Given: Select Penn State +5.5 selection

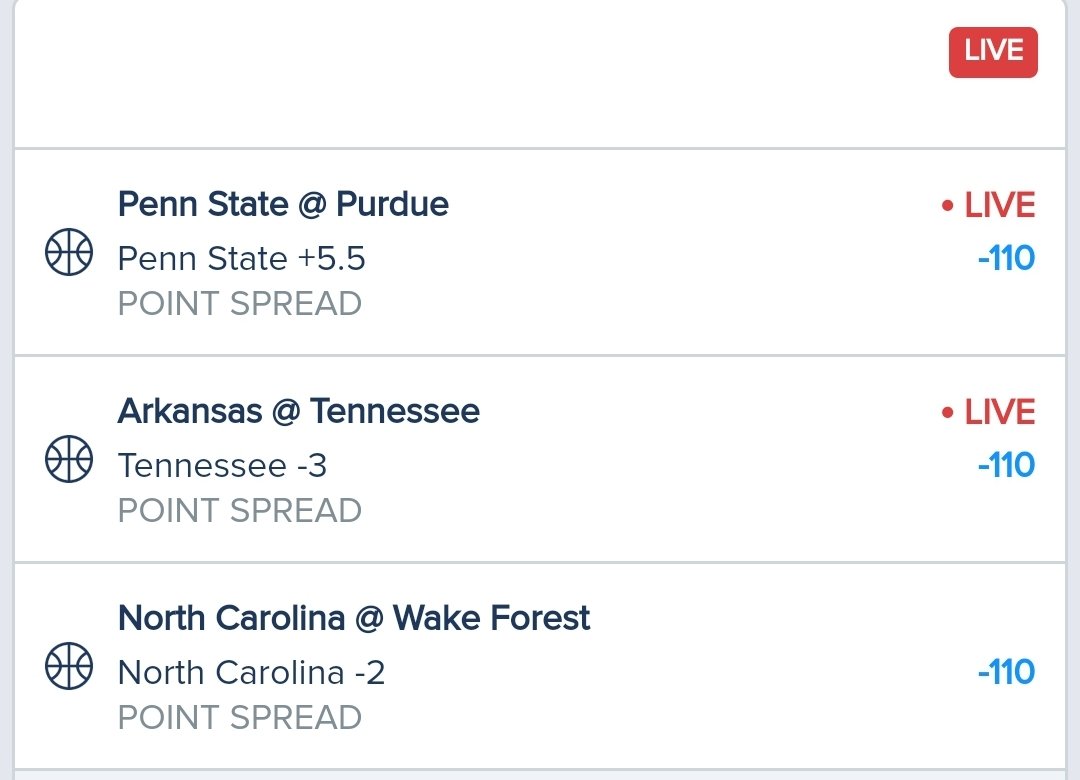Looking at the screenshot, I should tap(242, 259).
